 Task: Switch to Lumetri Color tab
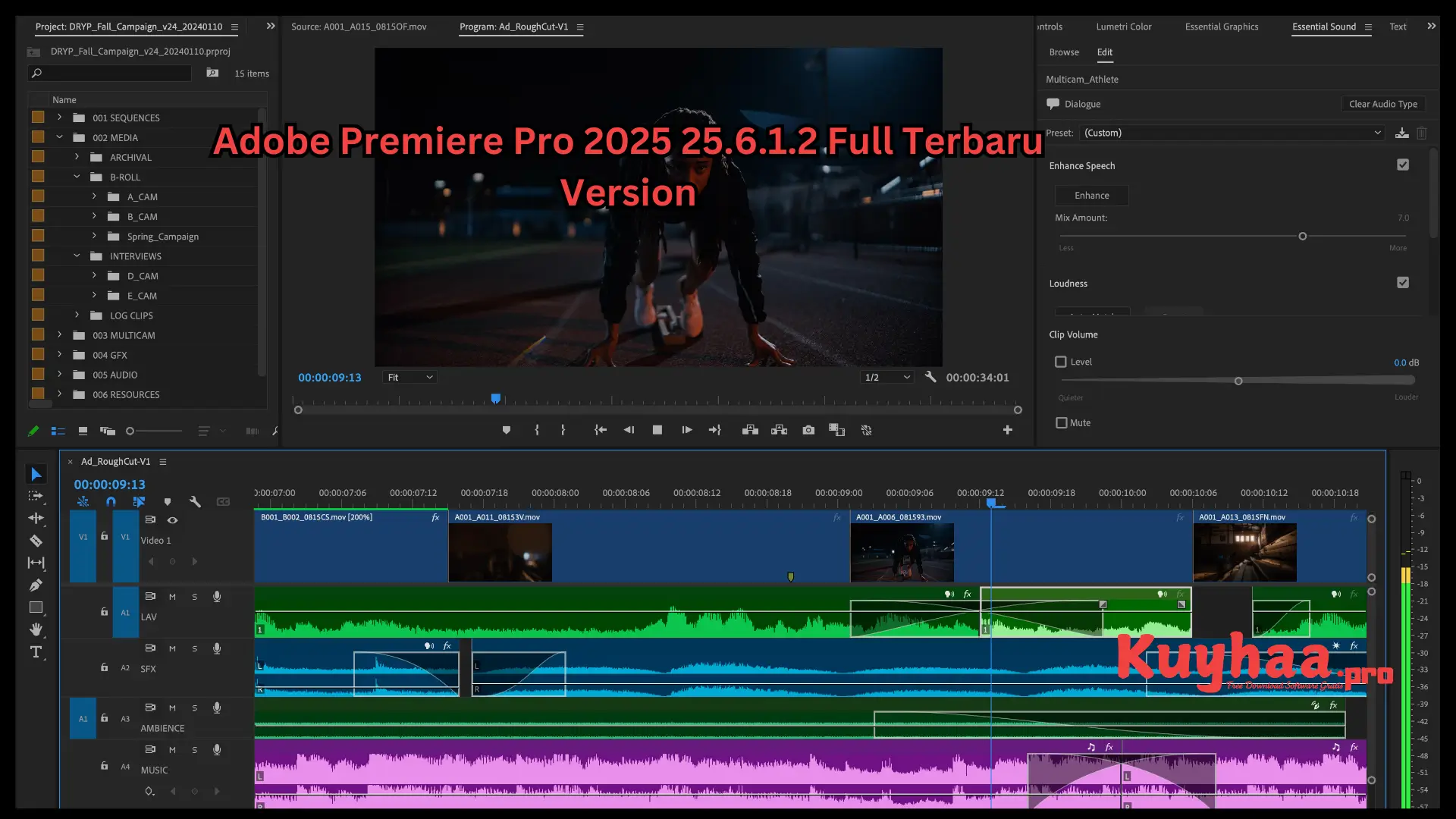coord(1123,27)
